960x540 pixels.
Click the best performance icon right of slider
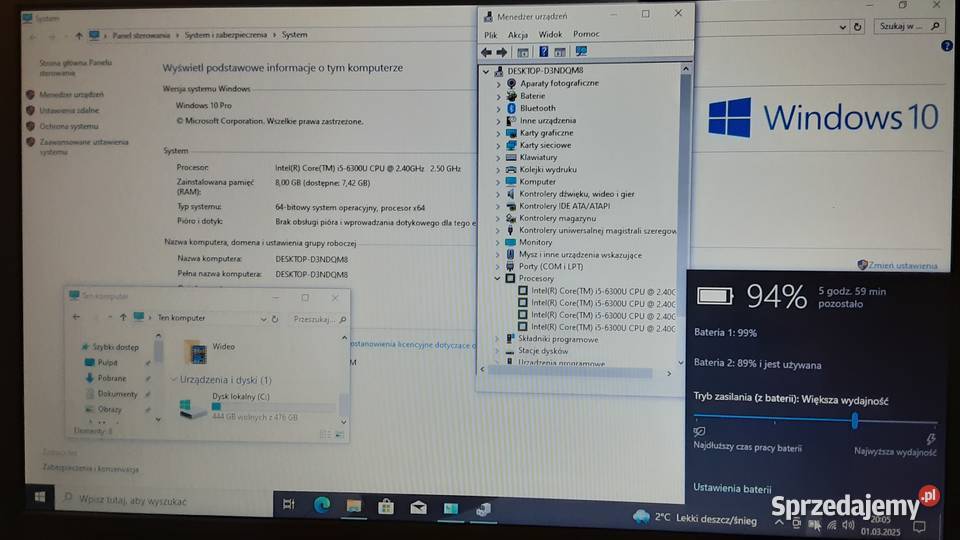pos(931,438)
